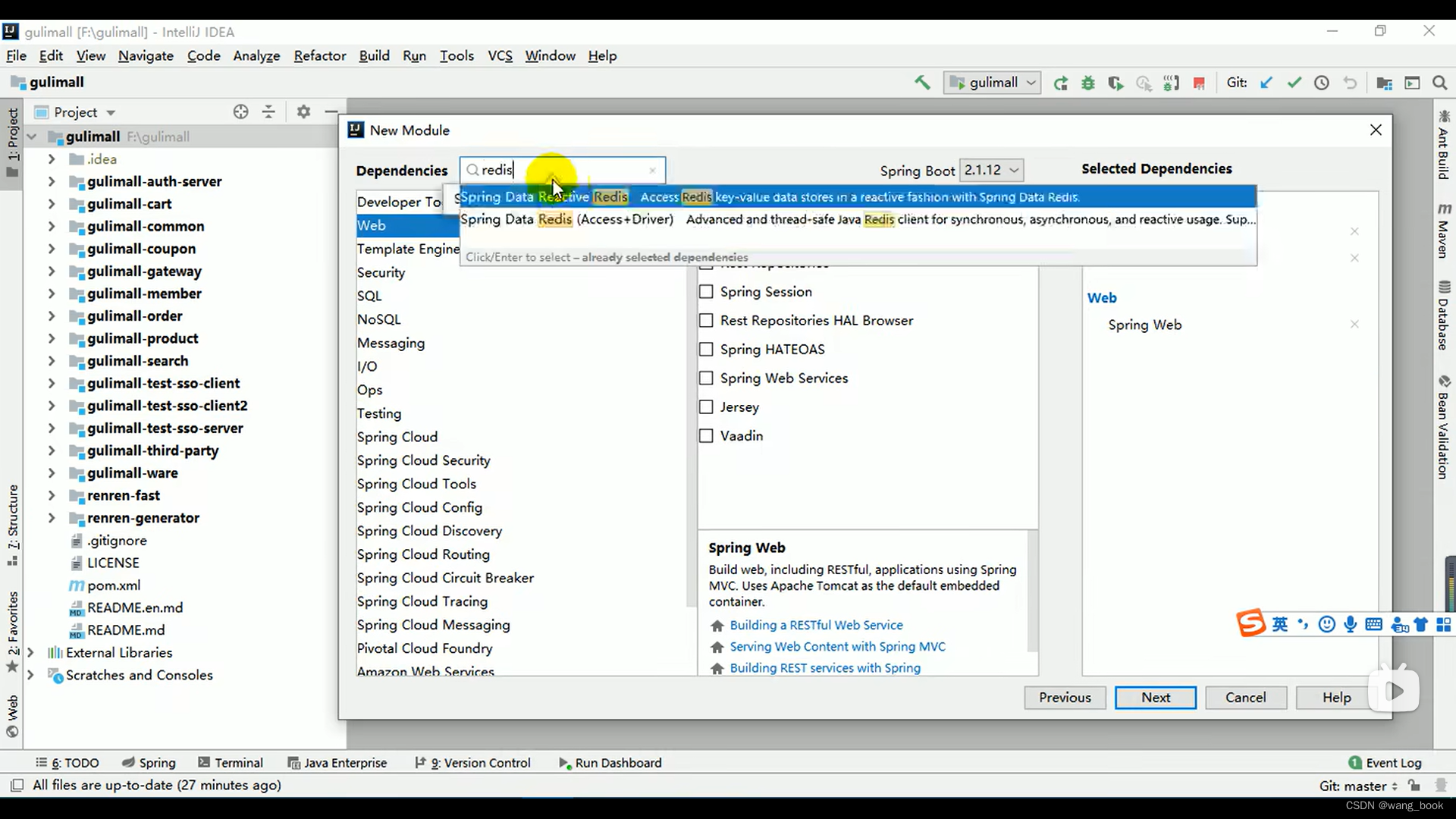Open the Project Structure icon
This screenshot has width=1456, height=819.
[1384, 83]
